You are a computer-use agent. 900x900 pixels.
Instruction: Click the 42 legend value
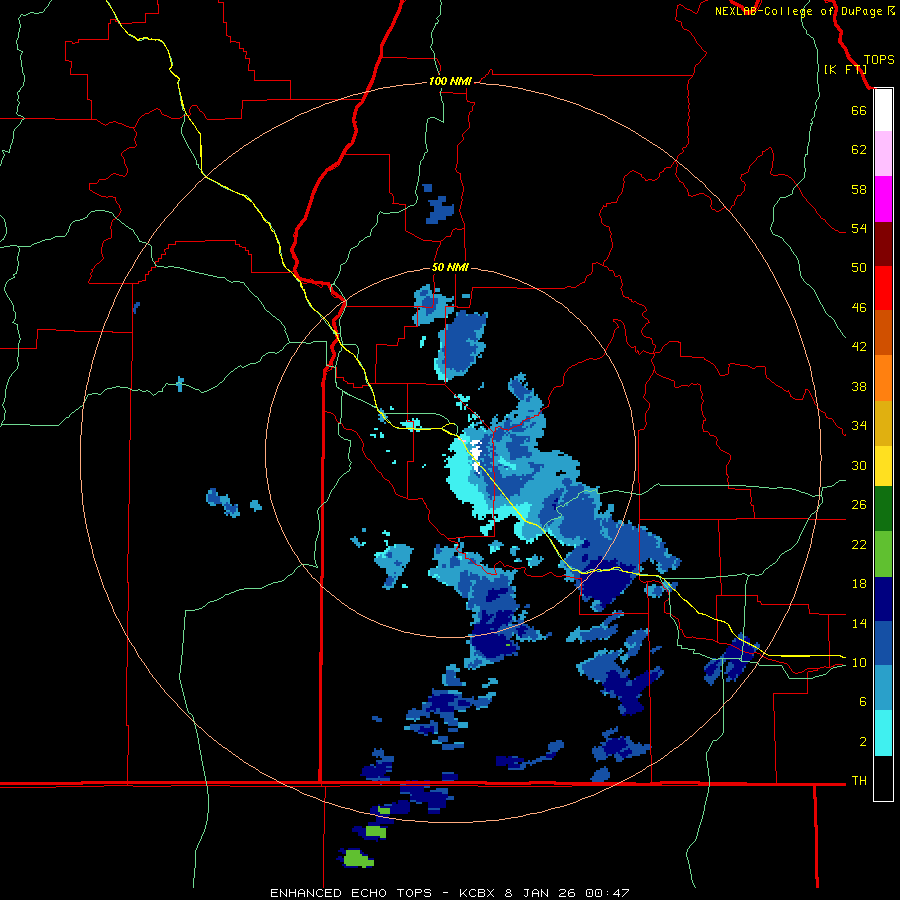click(x=859, y=347)
